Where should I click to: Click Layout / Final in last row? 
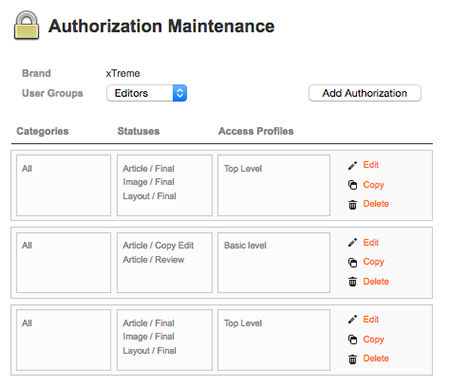pyautogui.click(x=149, y=351)
